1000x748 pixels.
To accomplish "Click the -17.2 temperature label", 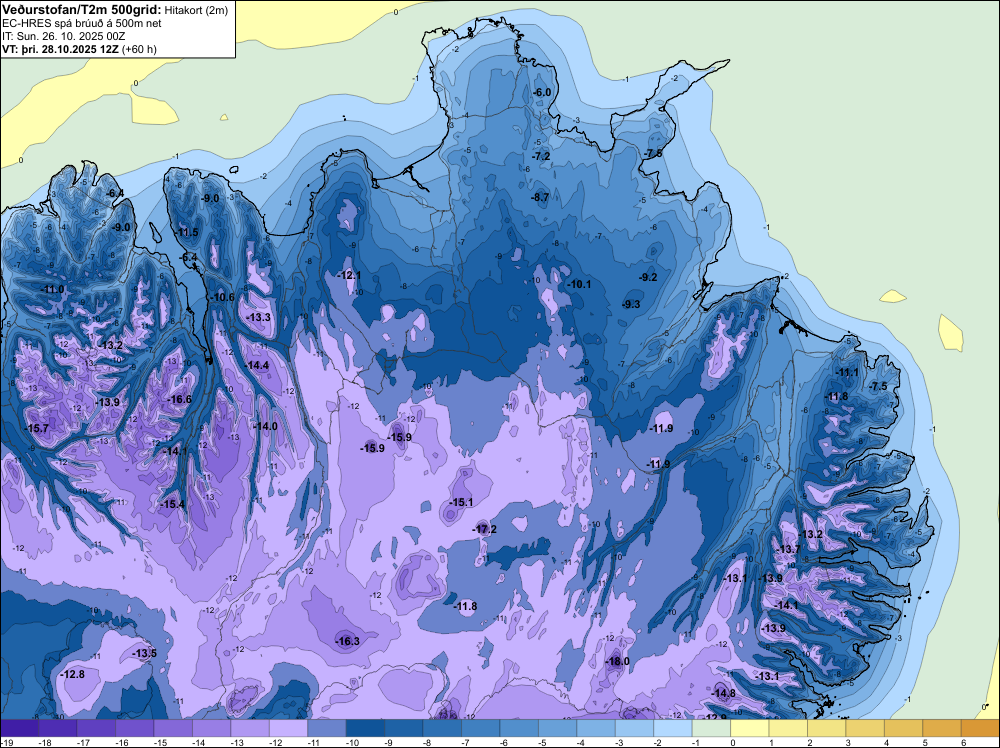I will [x=483, y=529].
